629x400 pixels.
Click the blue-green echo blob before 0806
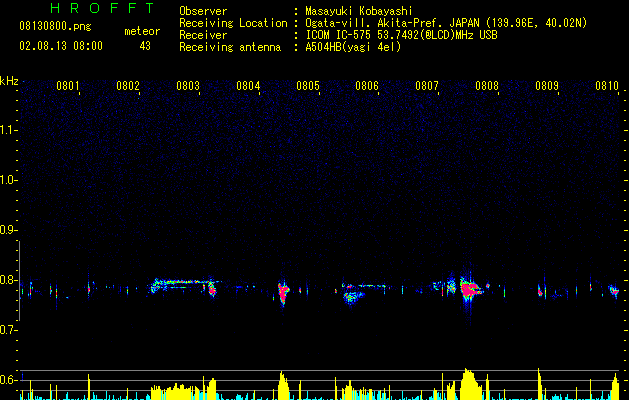pos(353,298)
